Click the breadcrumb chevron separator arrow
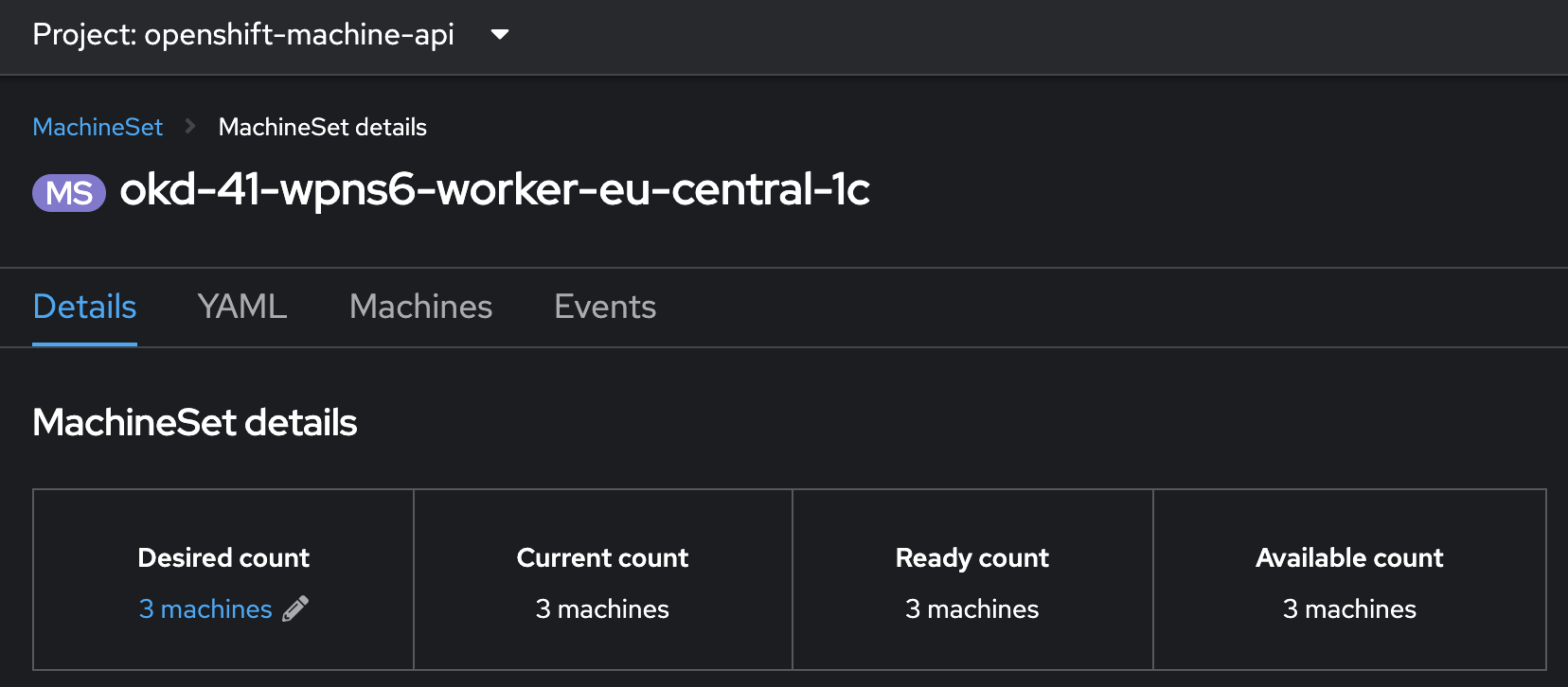The height and width of the screenshot is (687, 1568). coord(190,126)
